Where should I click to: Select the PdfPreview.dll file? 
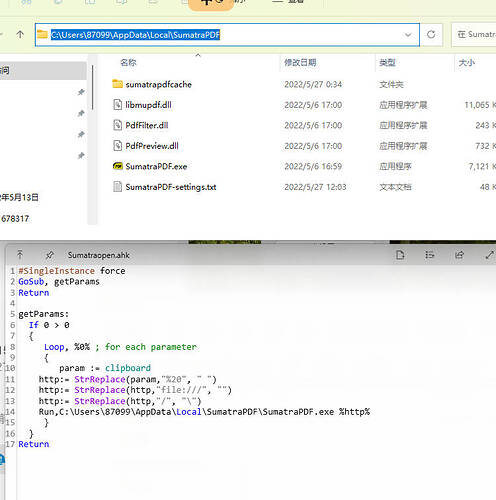tap(152, 146)
